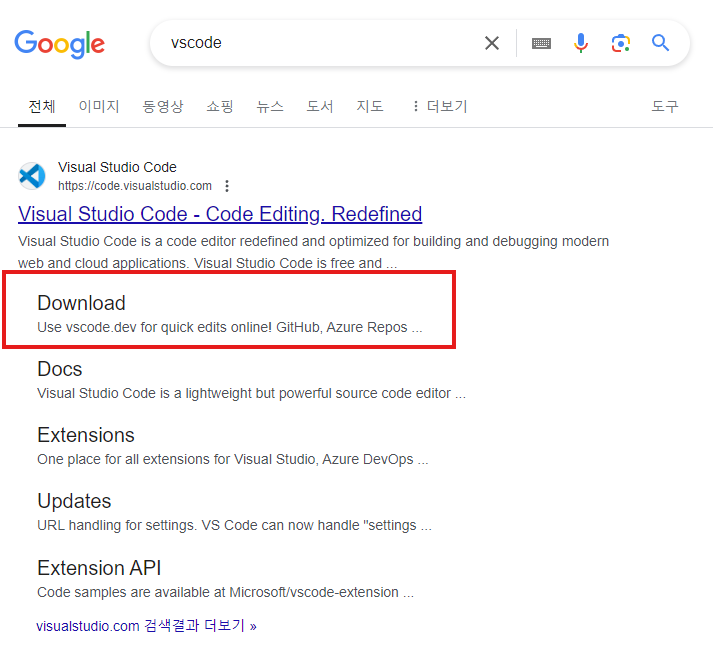Start voice search with the microphone icon

click(581, 43)
